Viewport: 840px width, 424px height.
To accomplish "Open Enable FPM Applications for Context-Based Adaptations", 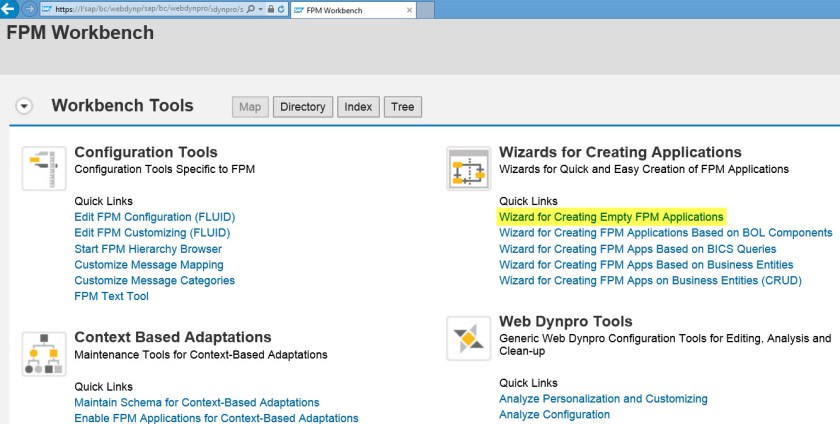I will point(216,418).
